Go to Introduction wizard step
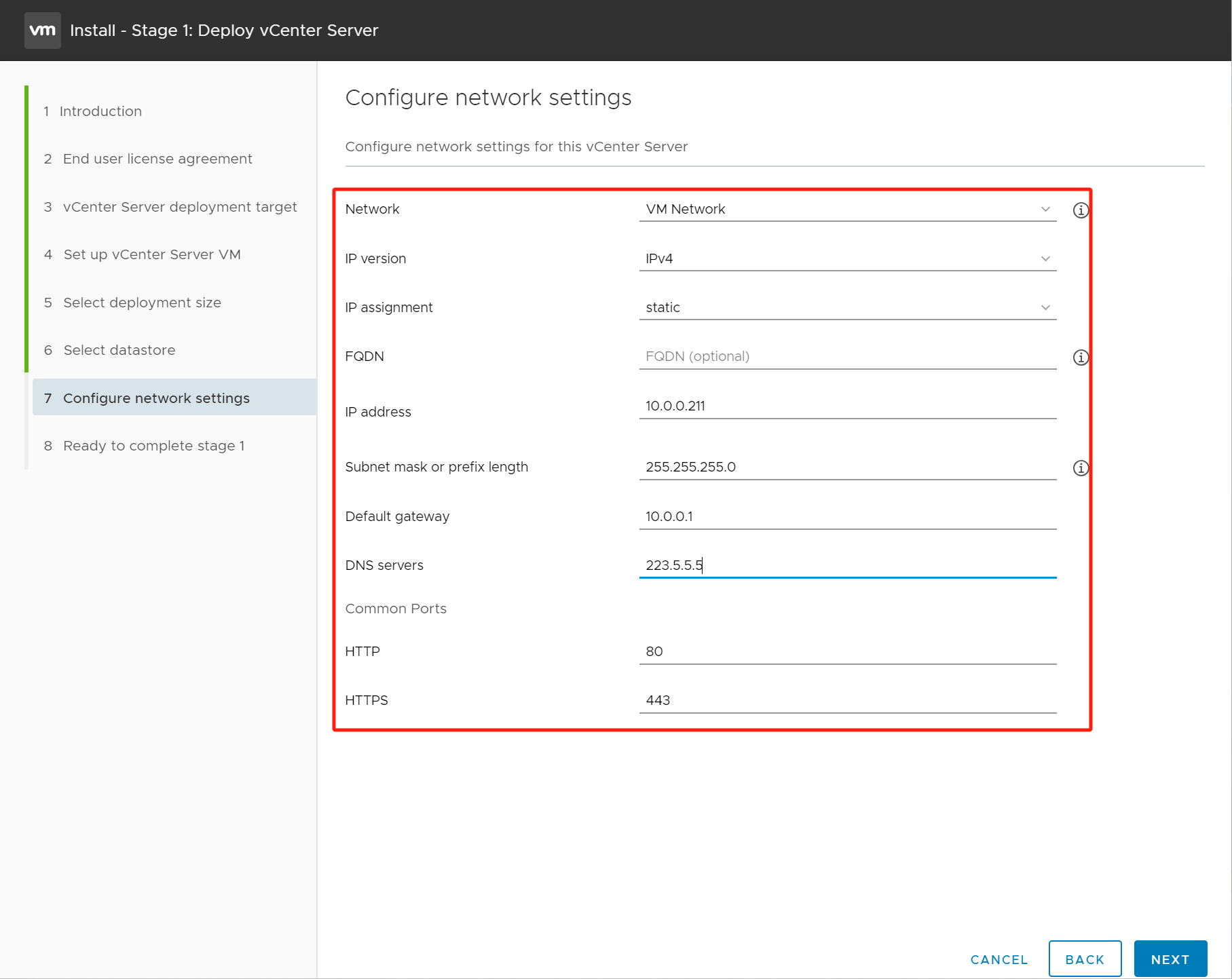The image size is (1232, 979). (100, 111)
